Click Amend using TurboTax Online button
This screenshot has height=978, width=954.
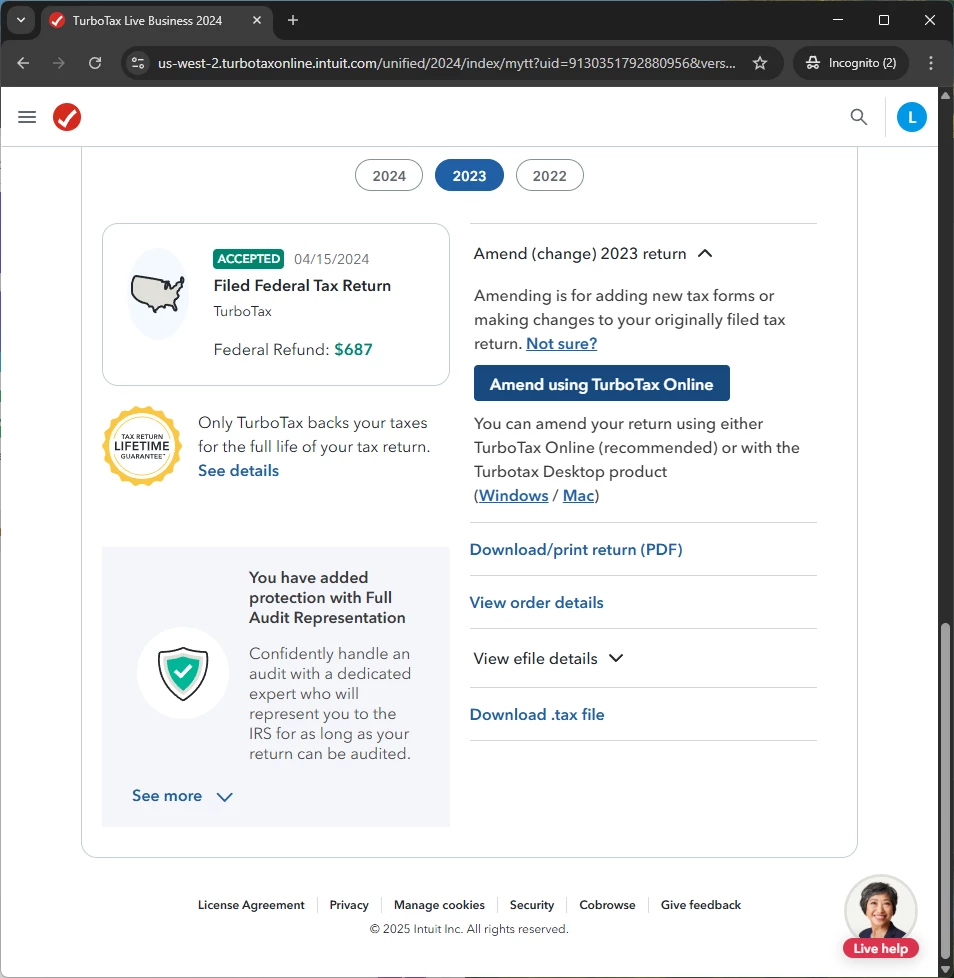602,384
